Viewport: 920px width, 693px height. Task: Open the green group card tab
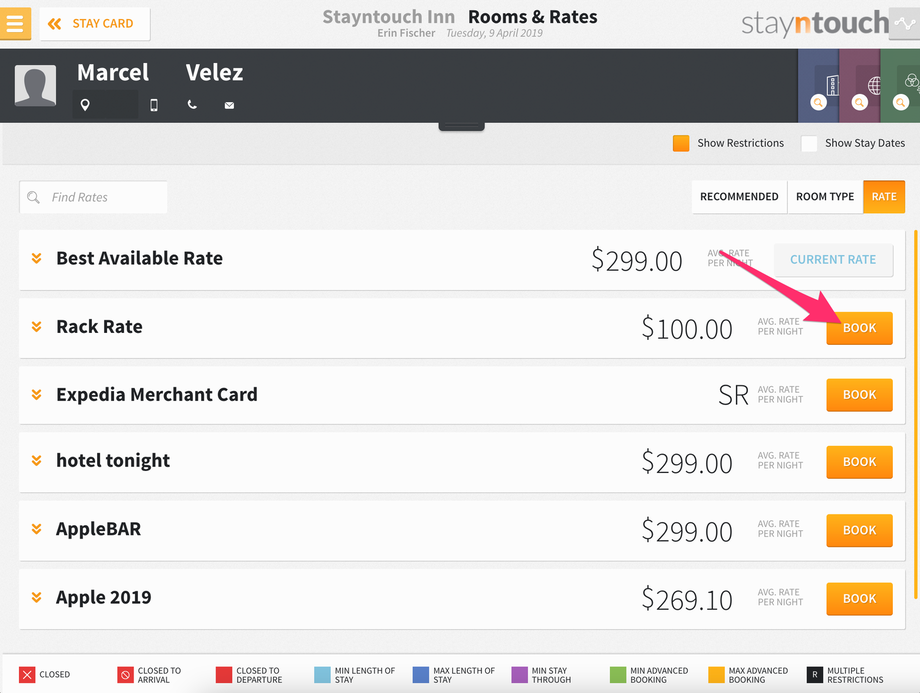tap(900, 86)
